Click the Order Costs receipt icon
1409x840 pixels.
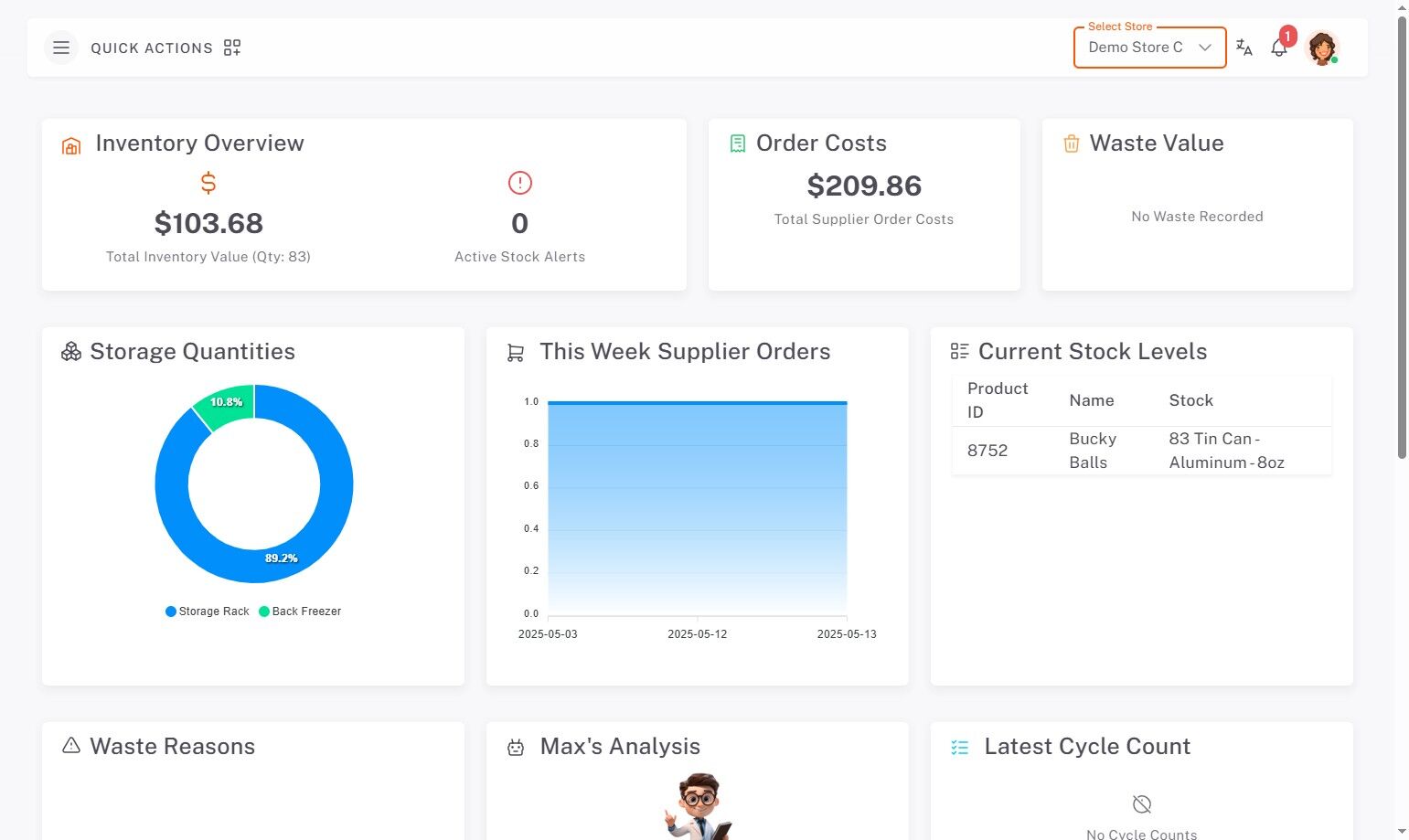coord(737,144)
